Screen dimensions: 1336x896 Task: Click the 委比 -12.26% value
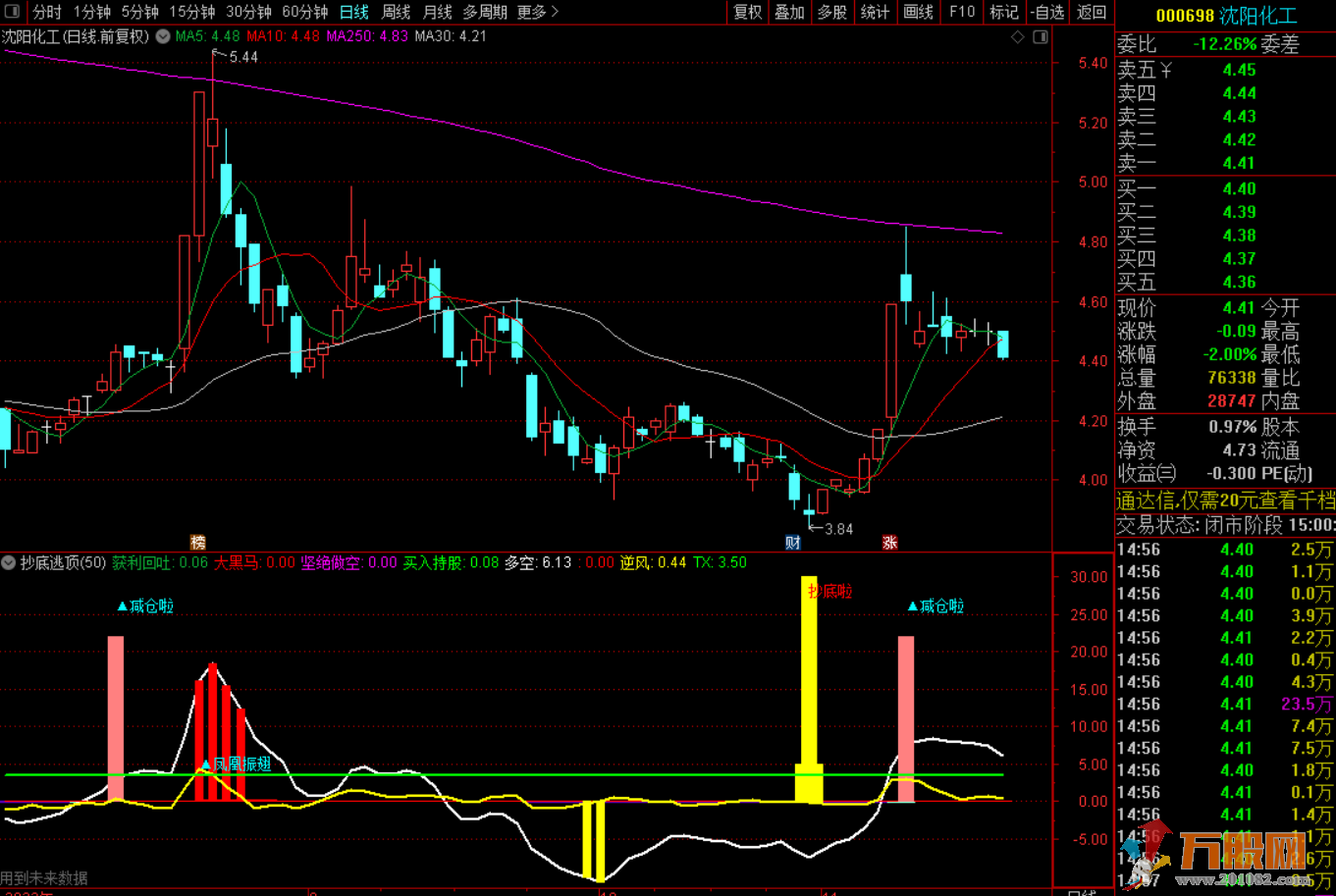[1224, 44]
